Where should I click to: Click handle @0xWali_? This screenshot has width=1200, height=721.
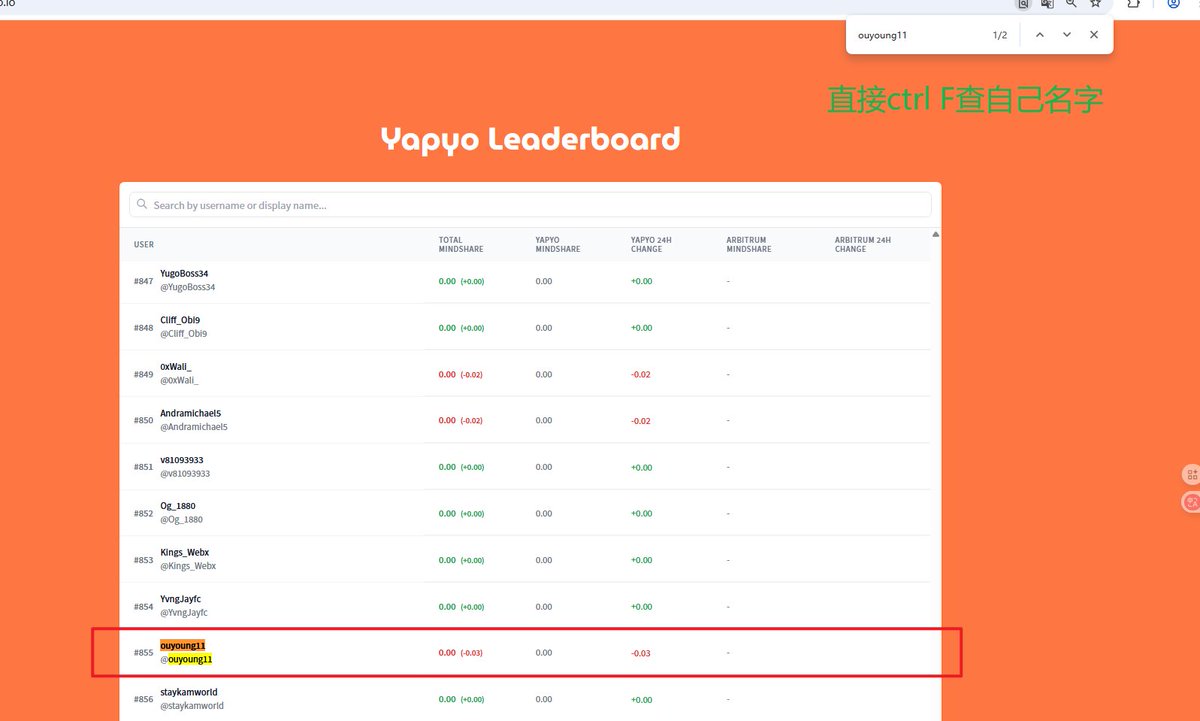point(179,380)
